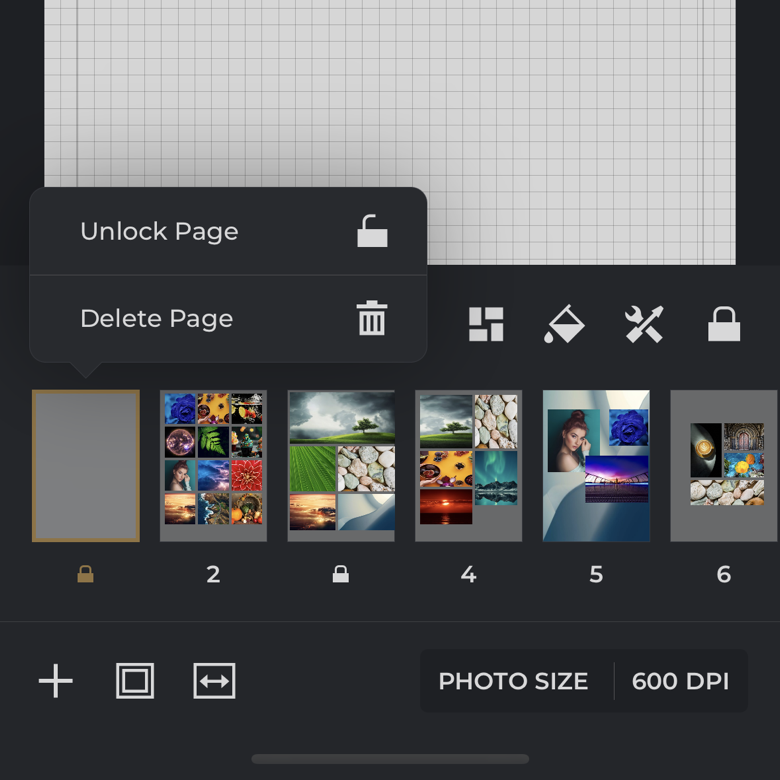Screen dimensions: 780x780
Task: Tap the horizontal fit width icon
Action: 214,681
